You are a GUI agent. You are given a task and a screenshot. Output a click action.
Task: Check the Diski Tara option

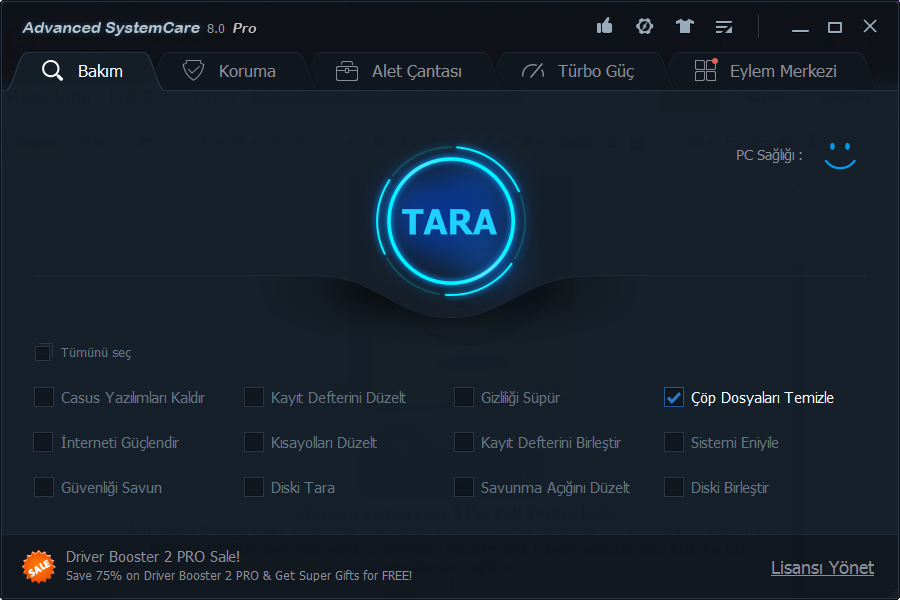(x=254, y=487)
